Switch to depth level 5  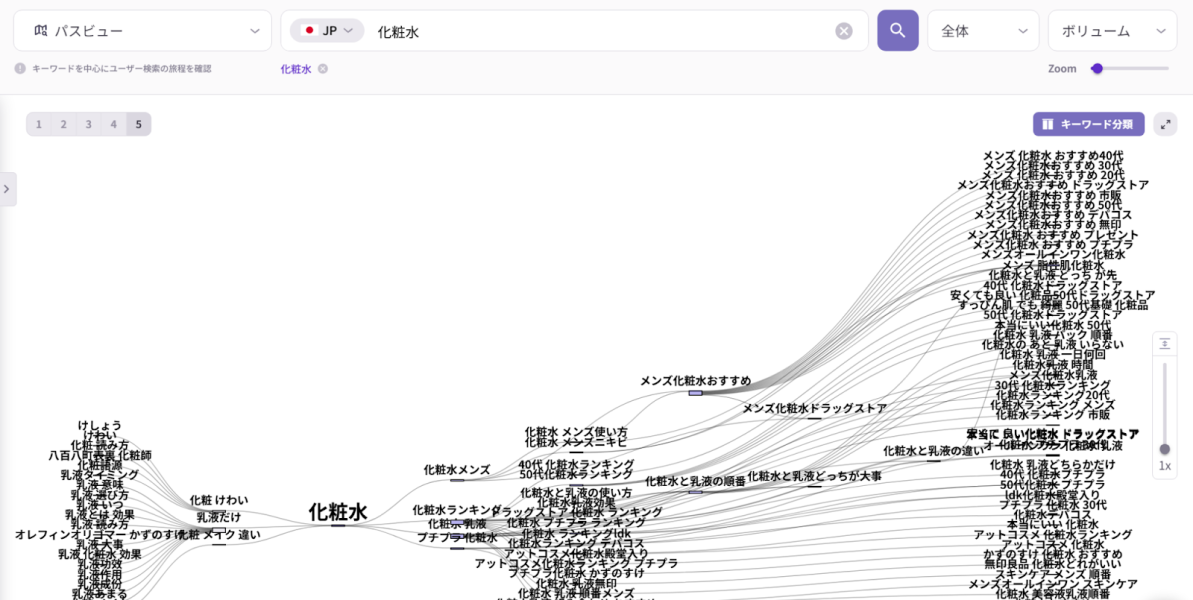pyautogui.click(x=138, y=124)
